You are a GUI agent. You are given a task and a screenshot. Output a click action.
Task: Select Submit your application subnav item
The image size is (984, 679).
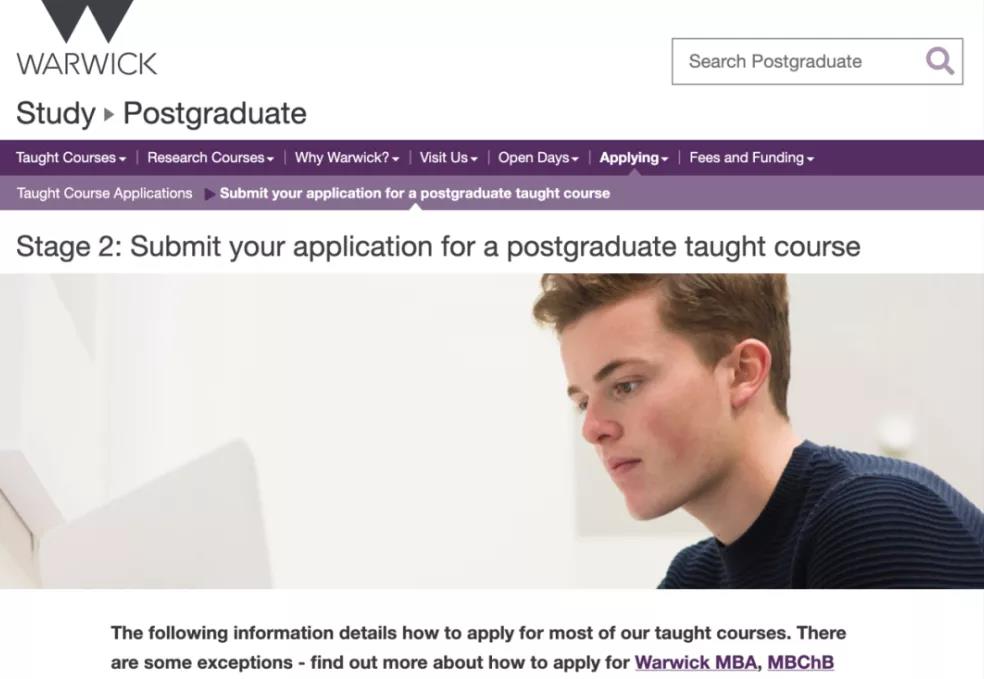[x=415, y=193]
